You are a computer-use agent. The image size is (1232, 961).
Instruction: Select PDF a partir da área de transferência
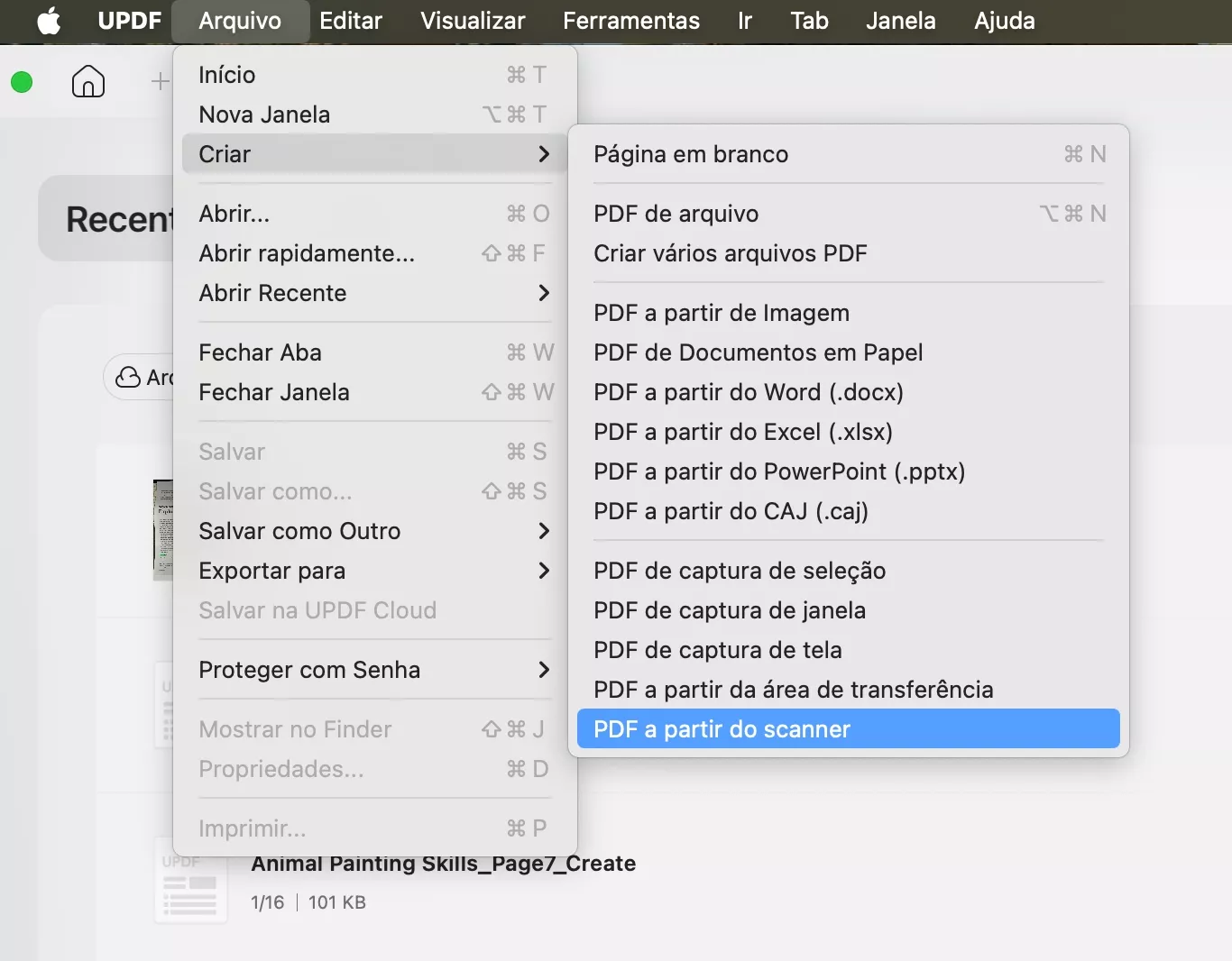pos(849,690)
